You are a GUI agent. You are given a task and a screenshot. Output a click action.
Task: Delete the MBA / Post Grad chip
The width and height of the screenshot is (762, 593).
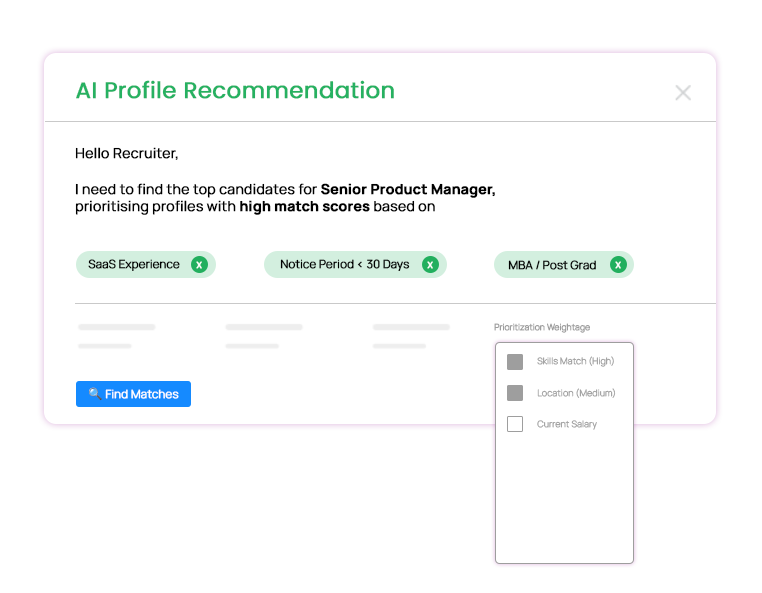618,265
